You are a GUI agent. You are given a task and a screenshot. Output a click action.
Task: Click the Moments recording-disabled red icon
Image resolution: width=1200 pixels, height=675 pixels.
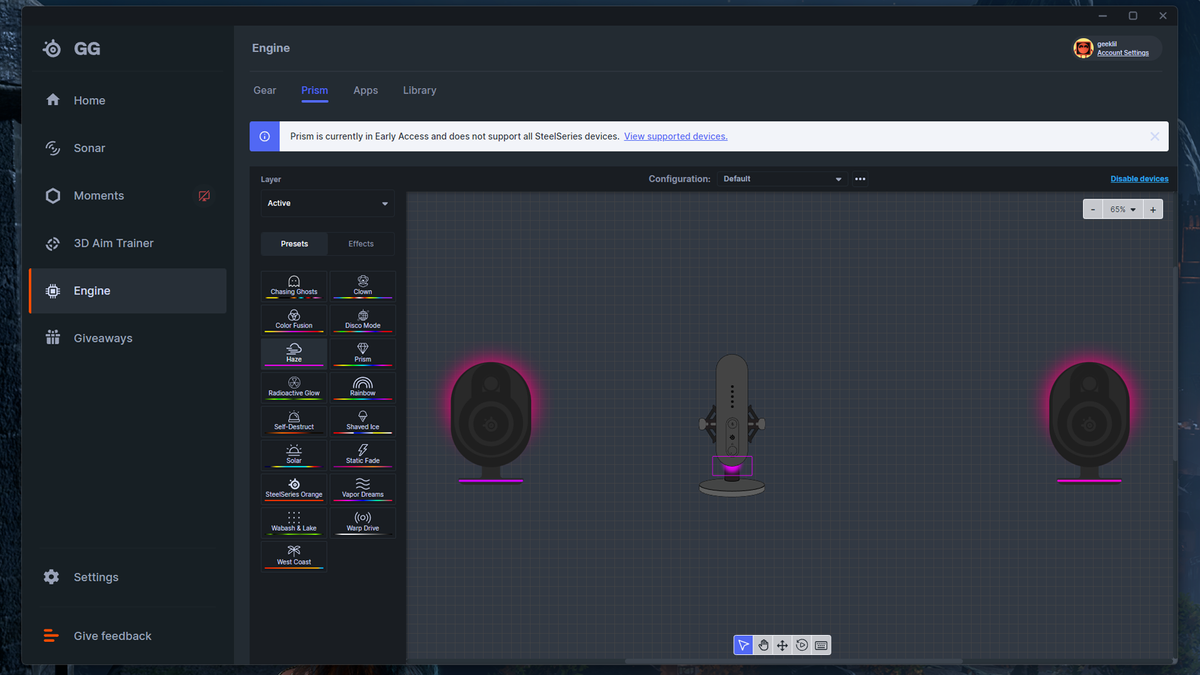click(204, 196)
